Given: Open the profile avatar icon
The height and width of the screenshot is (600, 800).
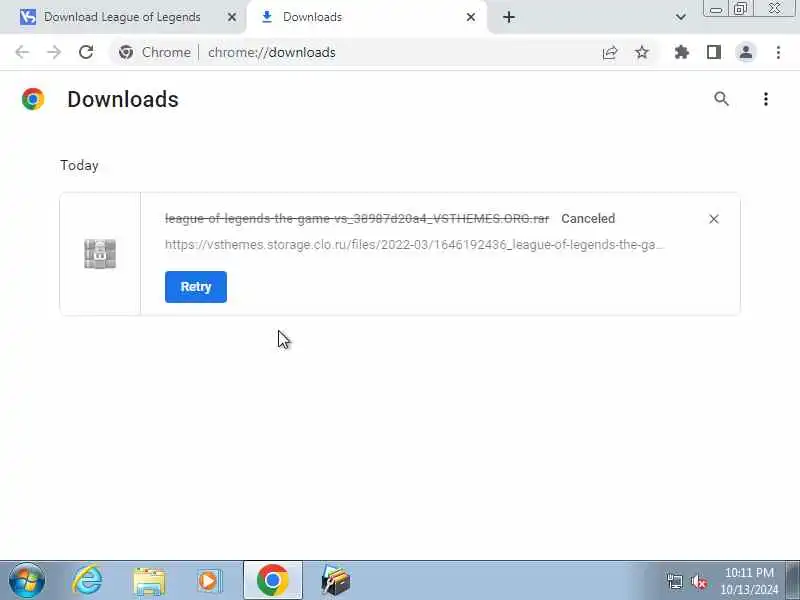Looking at the screenshot, I should (746, 52).
